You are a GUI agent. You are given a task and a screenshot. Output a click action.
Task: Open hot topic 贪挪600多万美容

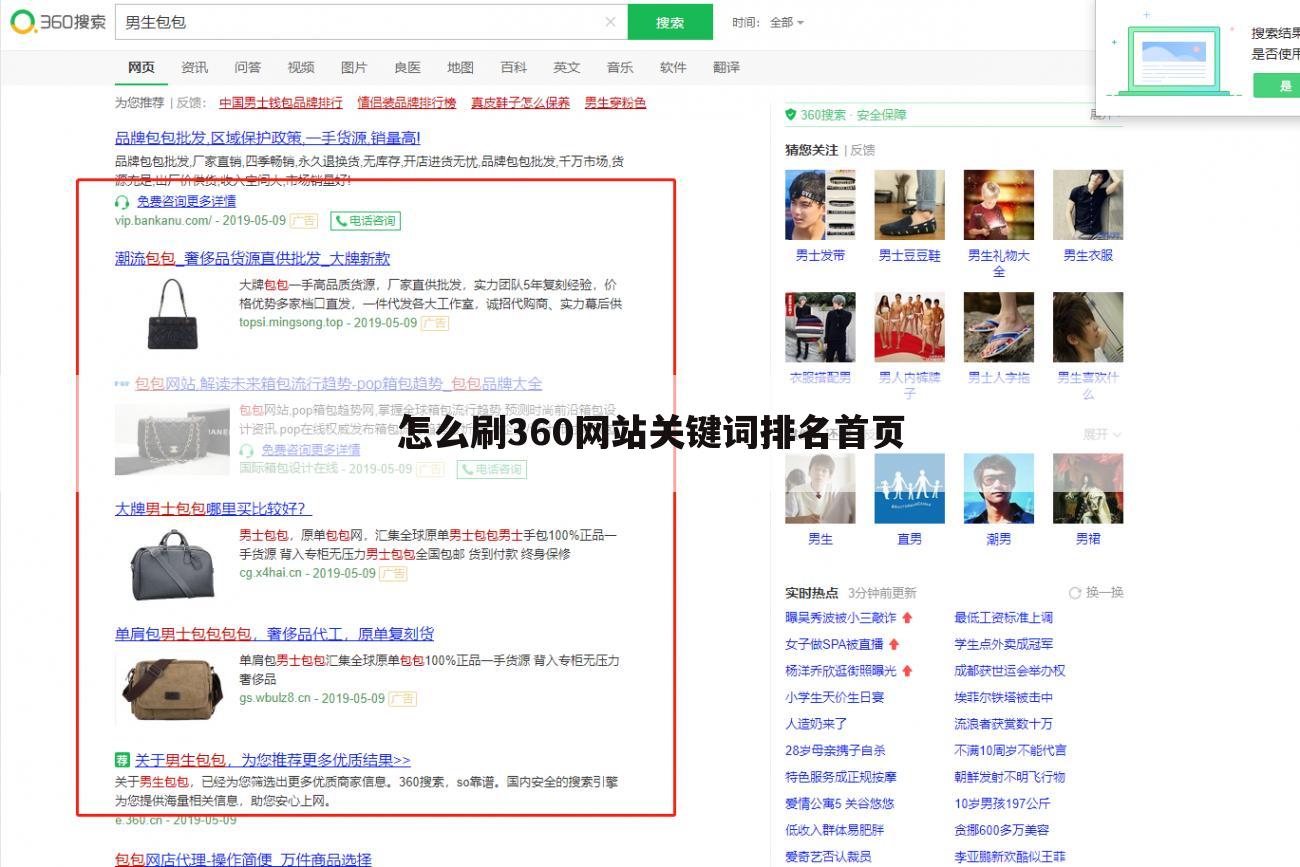(x=1001, y=830)
